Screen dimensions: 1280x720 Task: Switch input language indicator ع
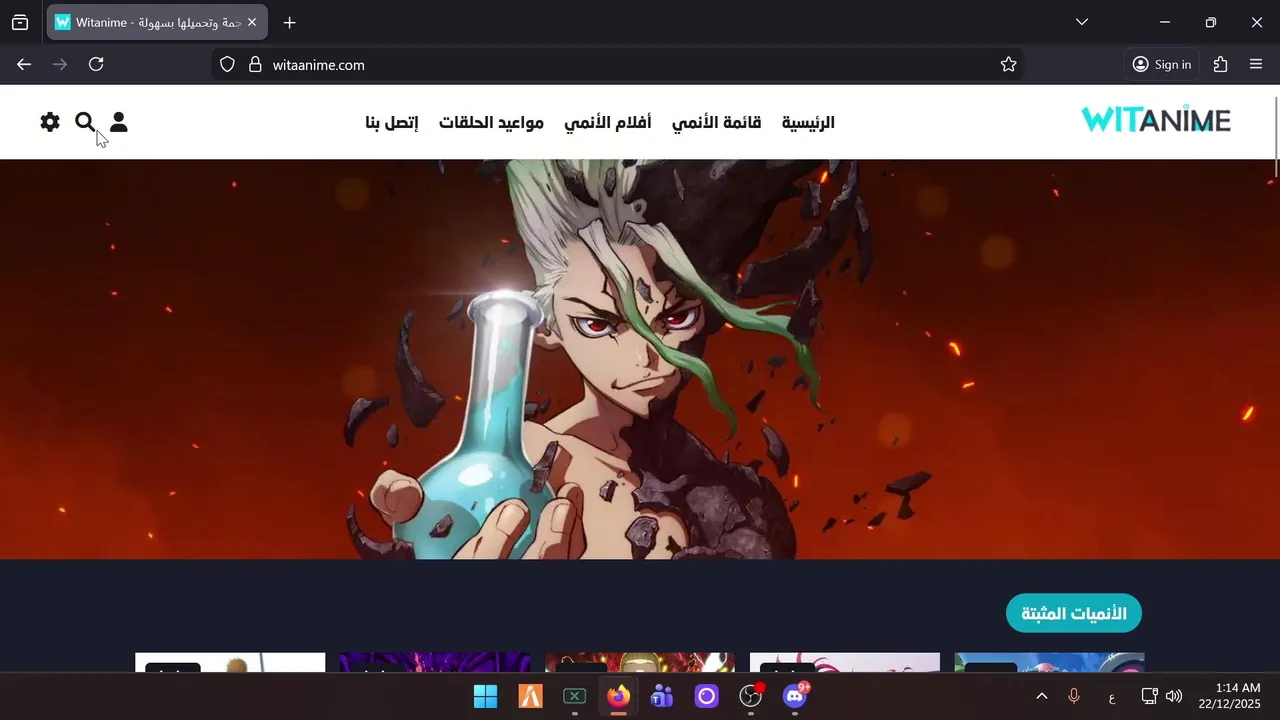pos(1111,696)
